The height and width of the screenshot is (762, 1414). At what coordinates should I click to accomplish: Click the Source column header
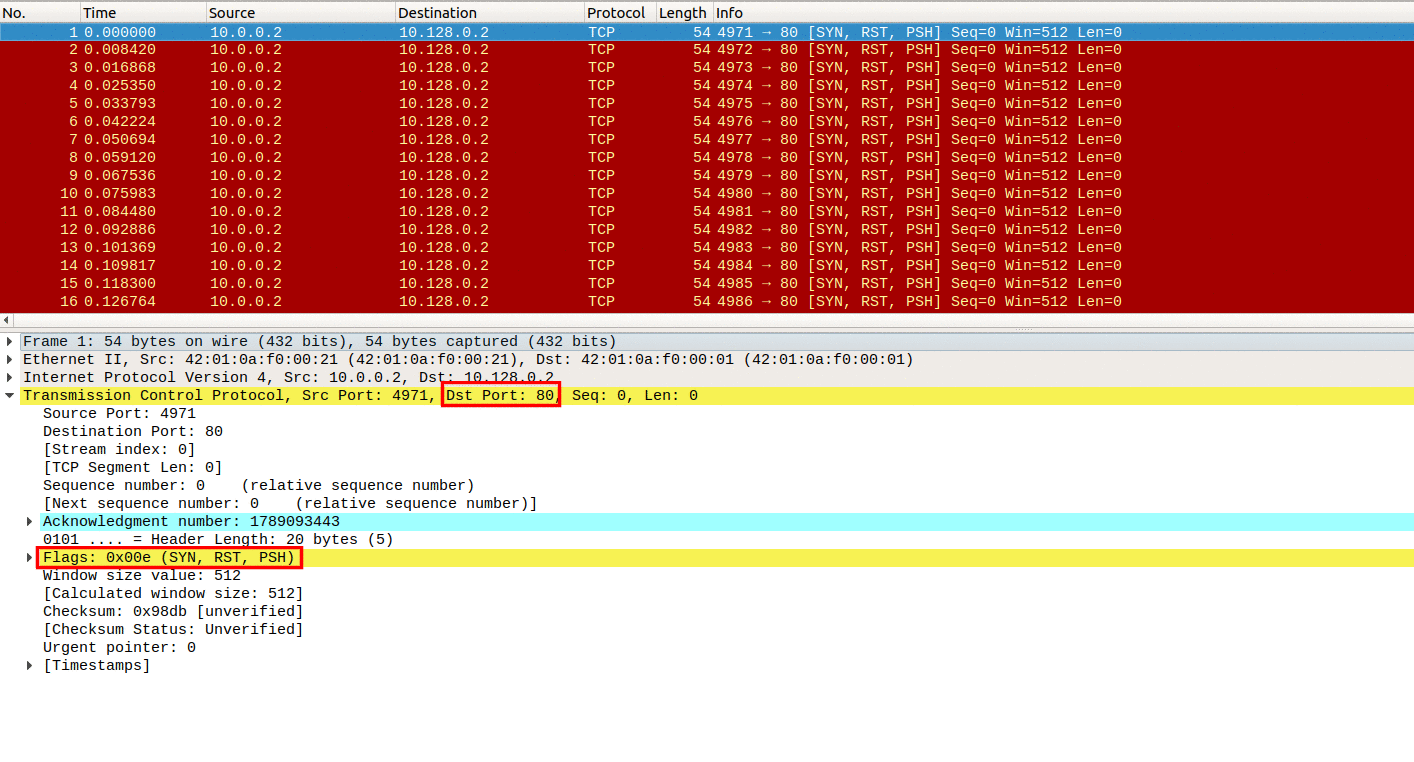click(x=301, y=13)
